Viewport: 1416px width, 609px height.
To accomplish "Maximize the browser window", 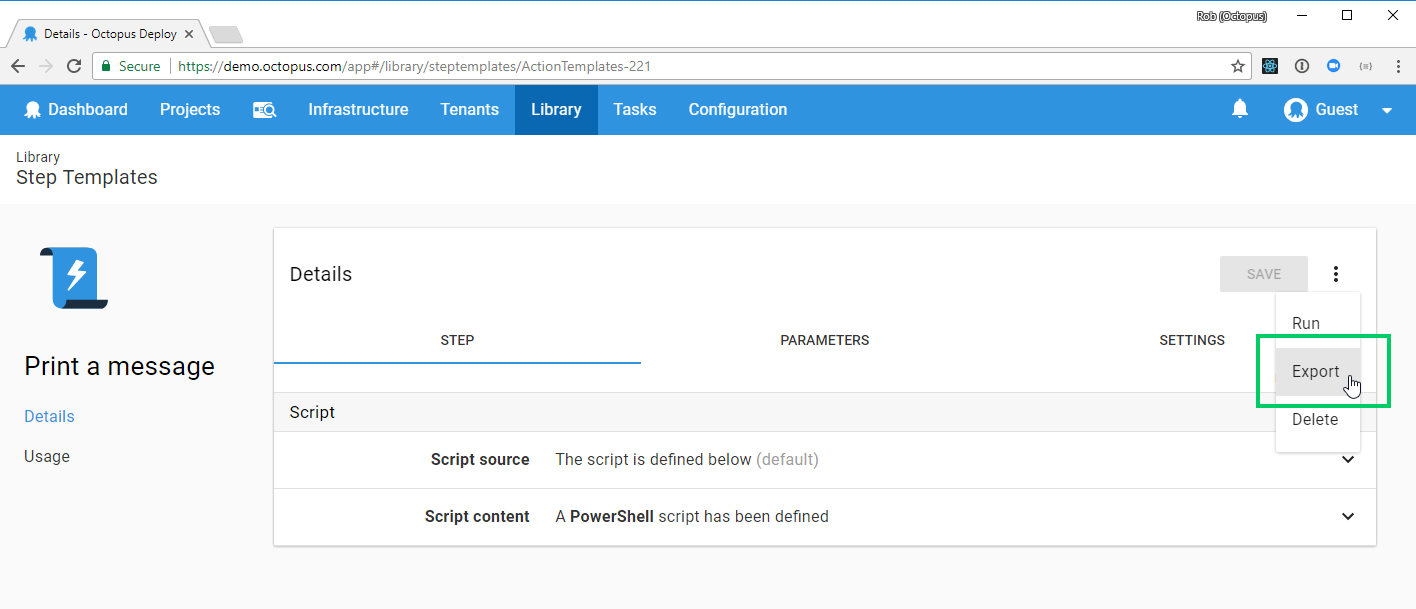I will coord(1347,15).
